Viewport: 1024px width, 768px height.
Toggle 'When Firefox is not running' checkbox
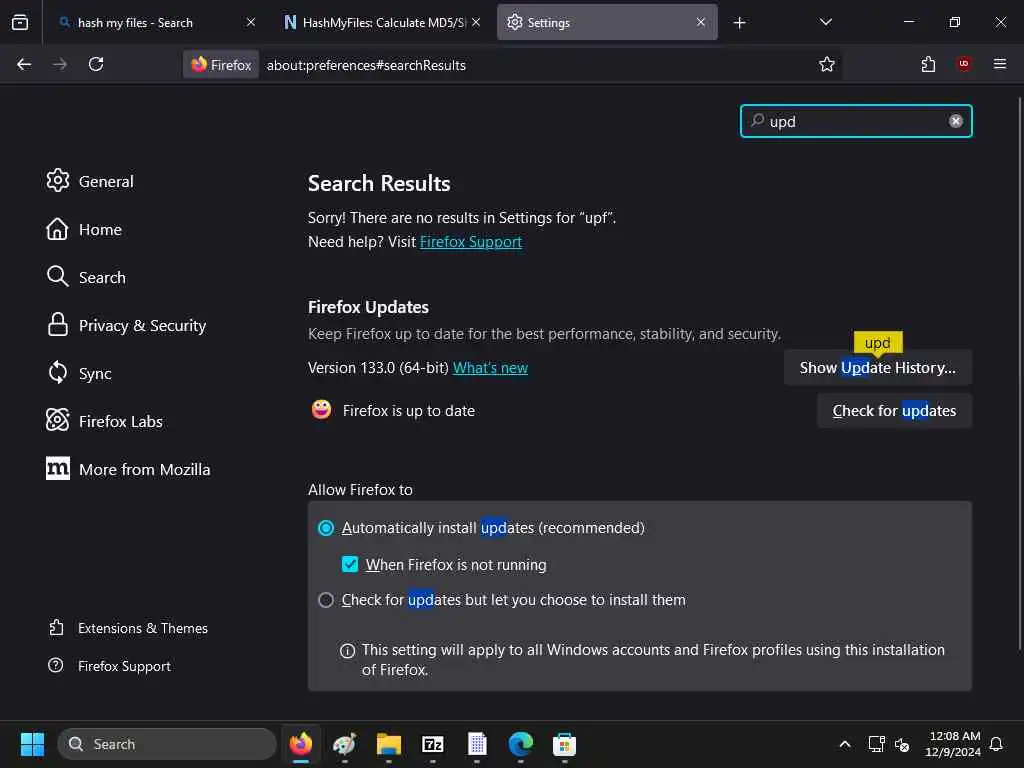350,564
